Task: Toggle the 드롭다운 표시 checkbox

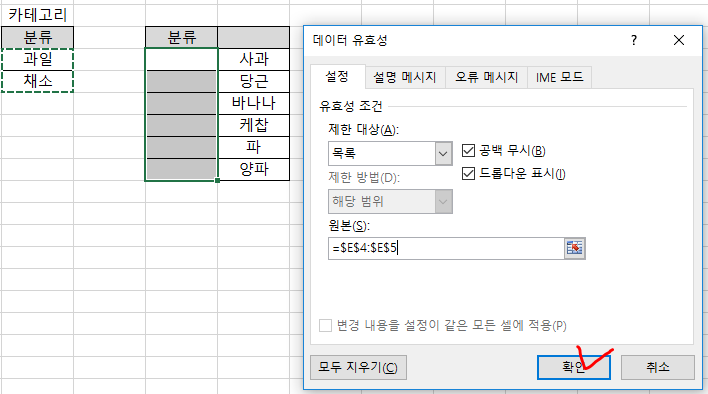Action: coord(468,173)
